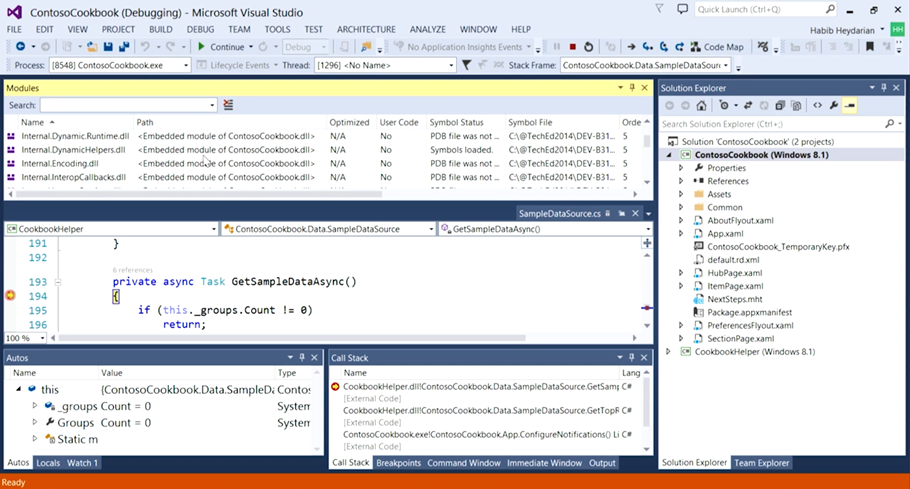
Task: Expand the References node
Action: (x=681, y=181)
